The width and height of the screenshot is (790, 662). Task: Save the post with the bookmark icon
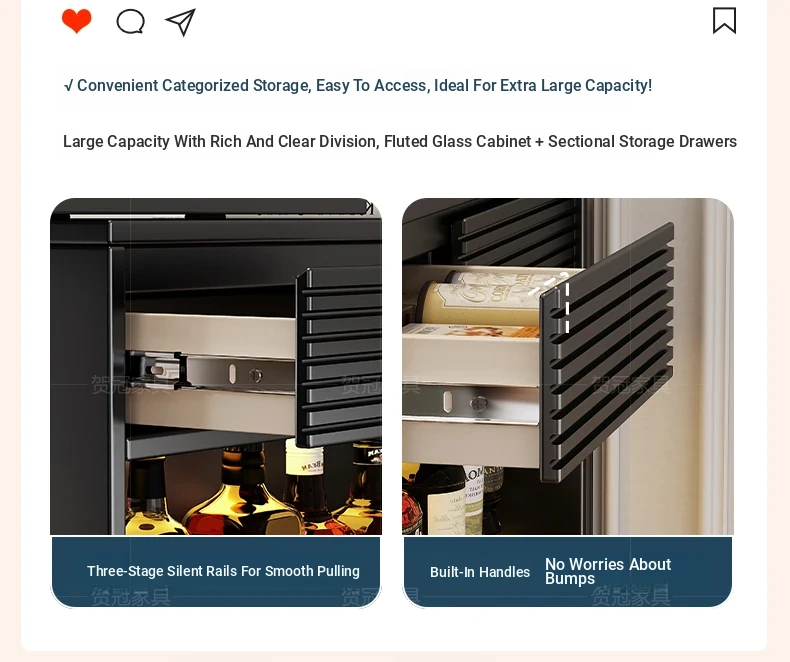(725, 21)
